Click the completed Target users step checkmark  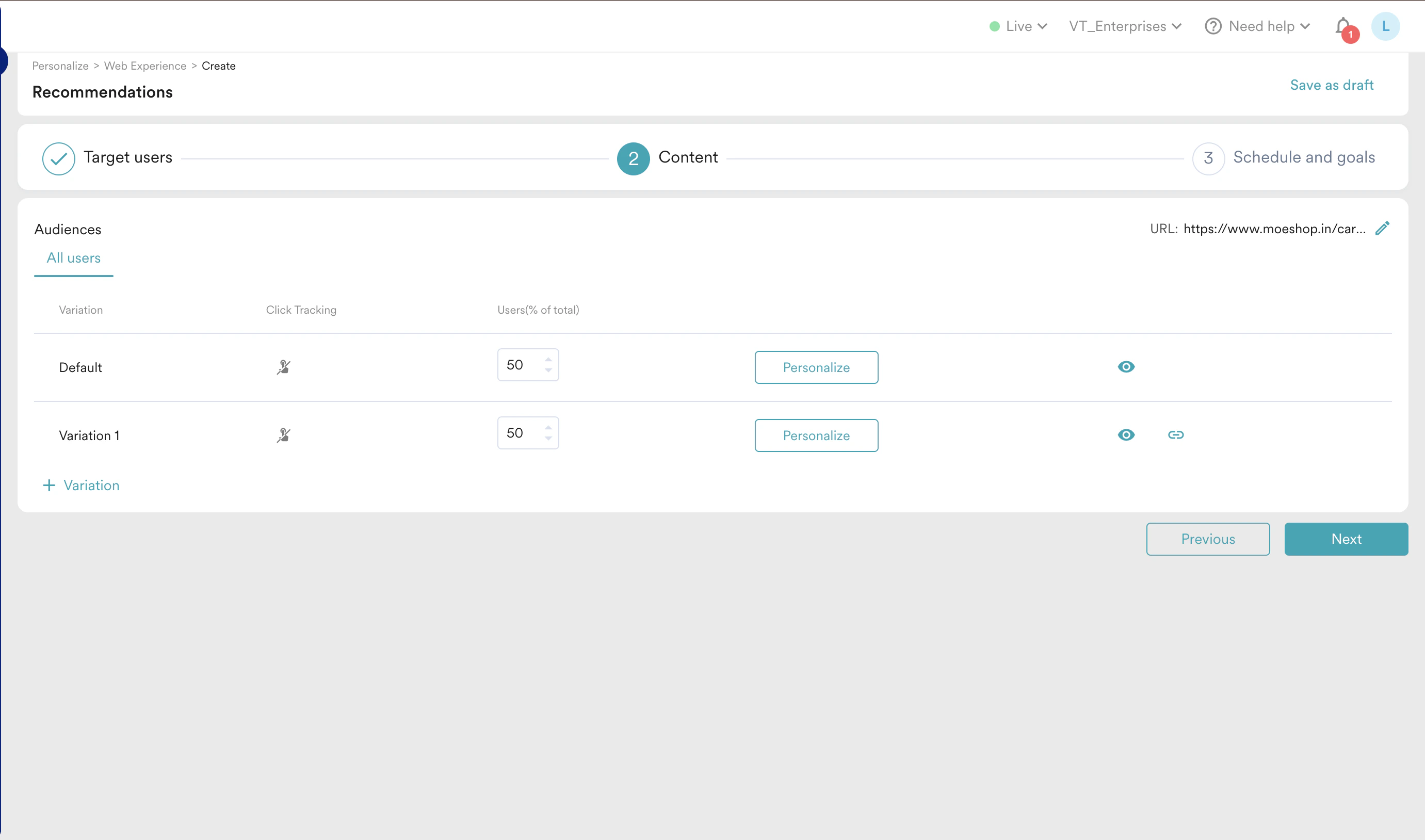[58, 158]
